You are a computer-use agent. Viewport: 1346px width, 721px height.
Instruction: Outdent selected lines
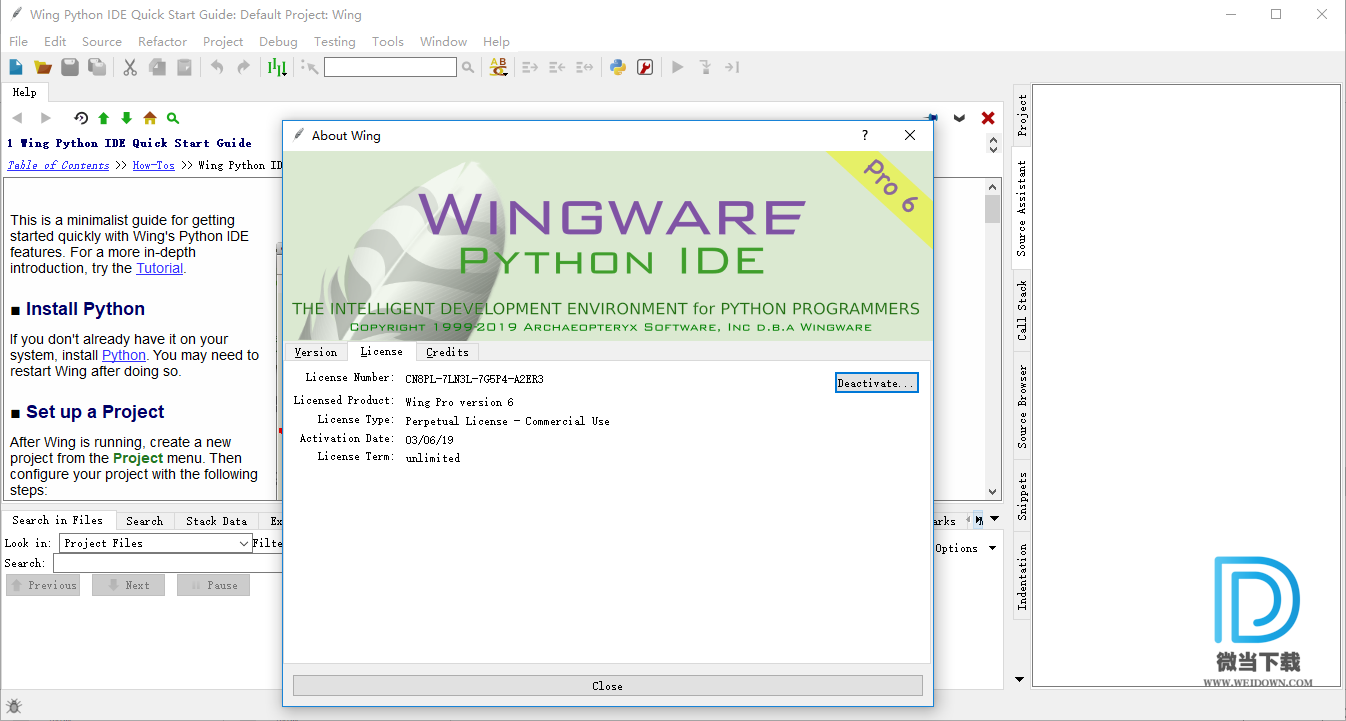point(557,67)
